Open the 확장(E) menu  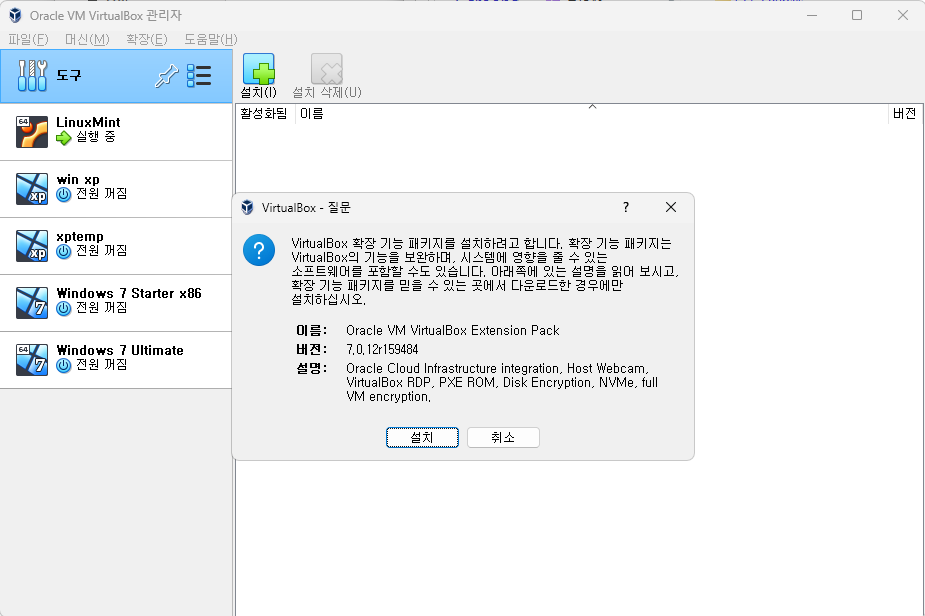[x=147, y=40]
